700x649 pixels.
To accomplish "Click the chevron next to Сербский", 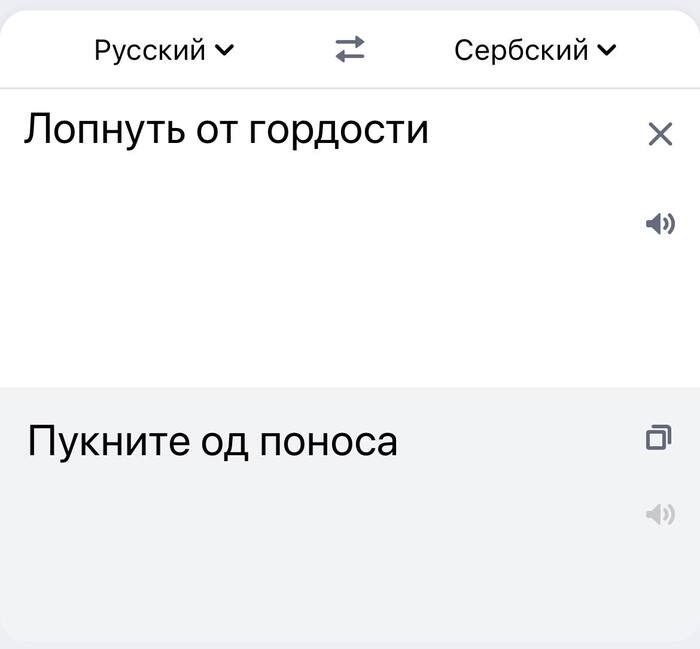I will point(608,50).
